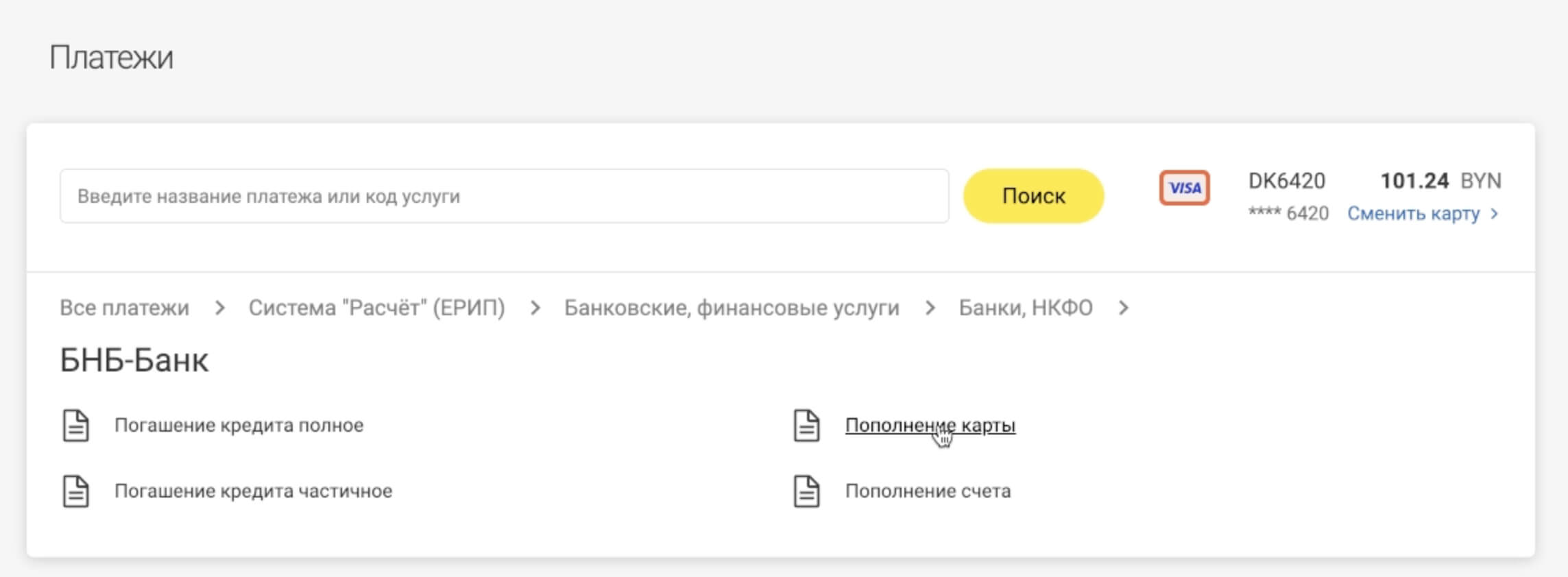Click the chevron arrow after Все платежи
1568x577 pixels.
pyautogui.click(x=219, y=308)
